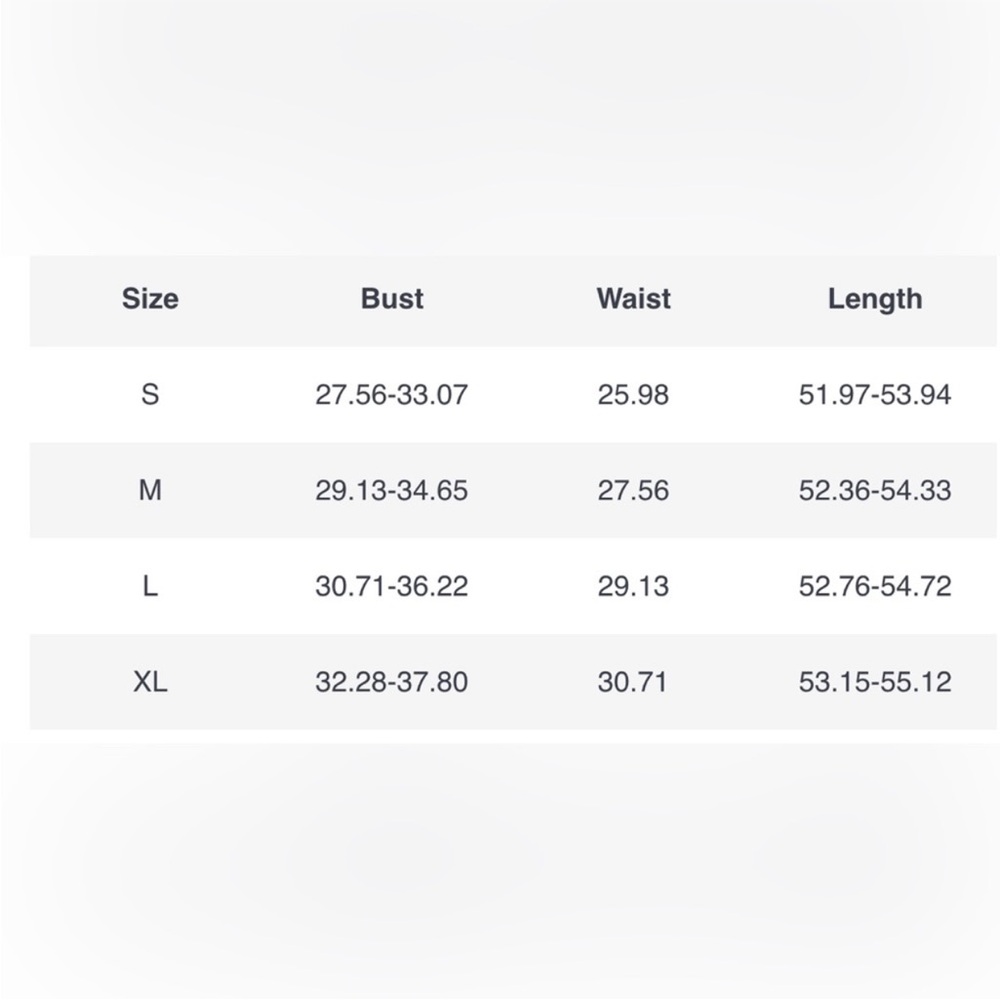Click length value 52.36-54.33
Viewport: 1000px width, 1000px height.
click(x=875, y=490)
